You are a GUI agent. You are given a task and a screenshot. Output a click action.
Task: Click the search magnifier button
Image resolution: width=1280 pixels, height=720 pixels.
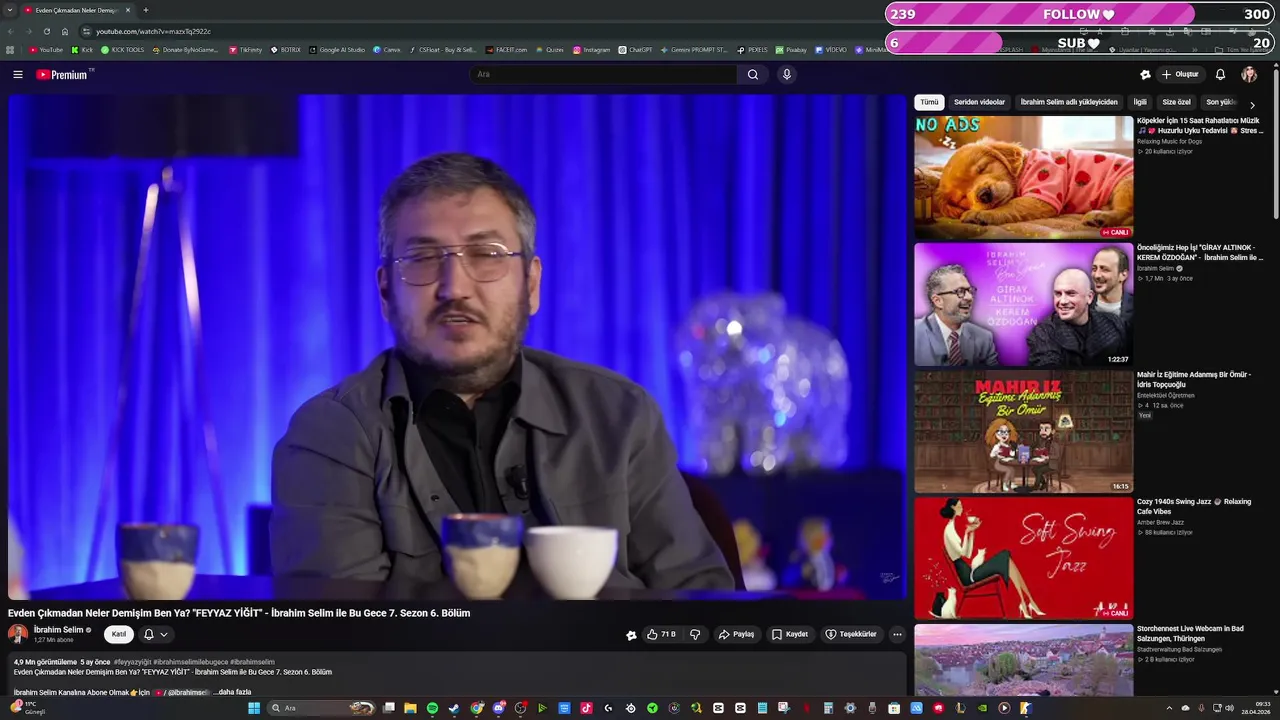click(x=753, y=74)
